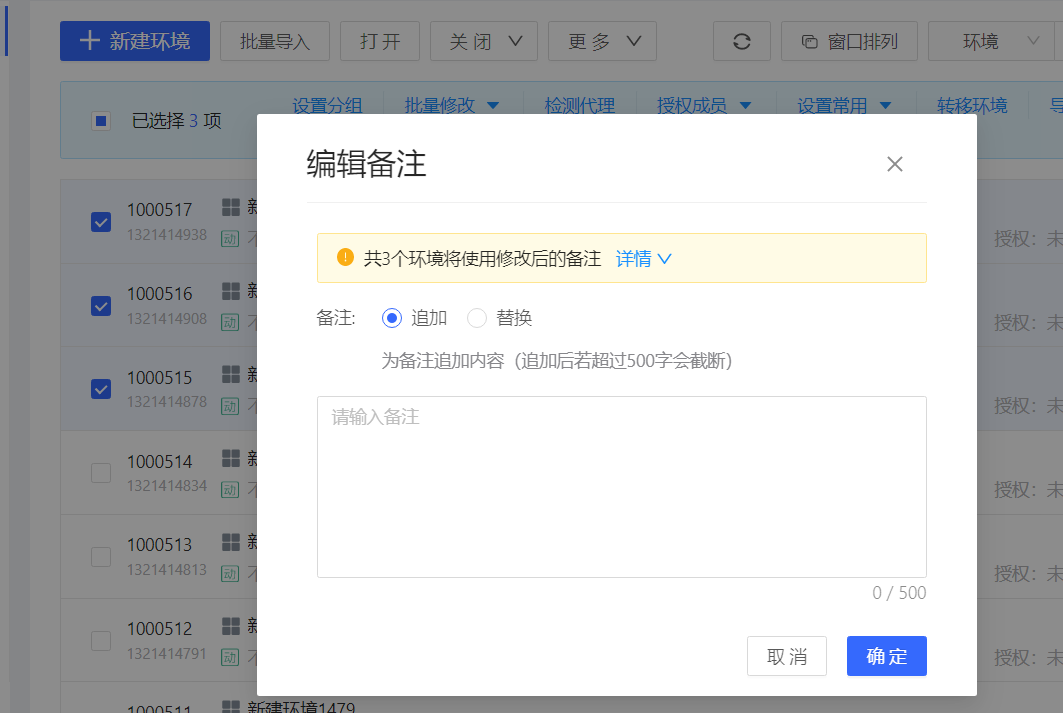Click Windows icon beside environment 1000517
Screen dimensions: 1063x713
coord(231,207)
